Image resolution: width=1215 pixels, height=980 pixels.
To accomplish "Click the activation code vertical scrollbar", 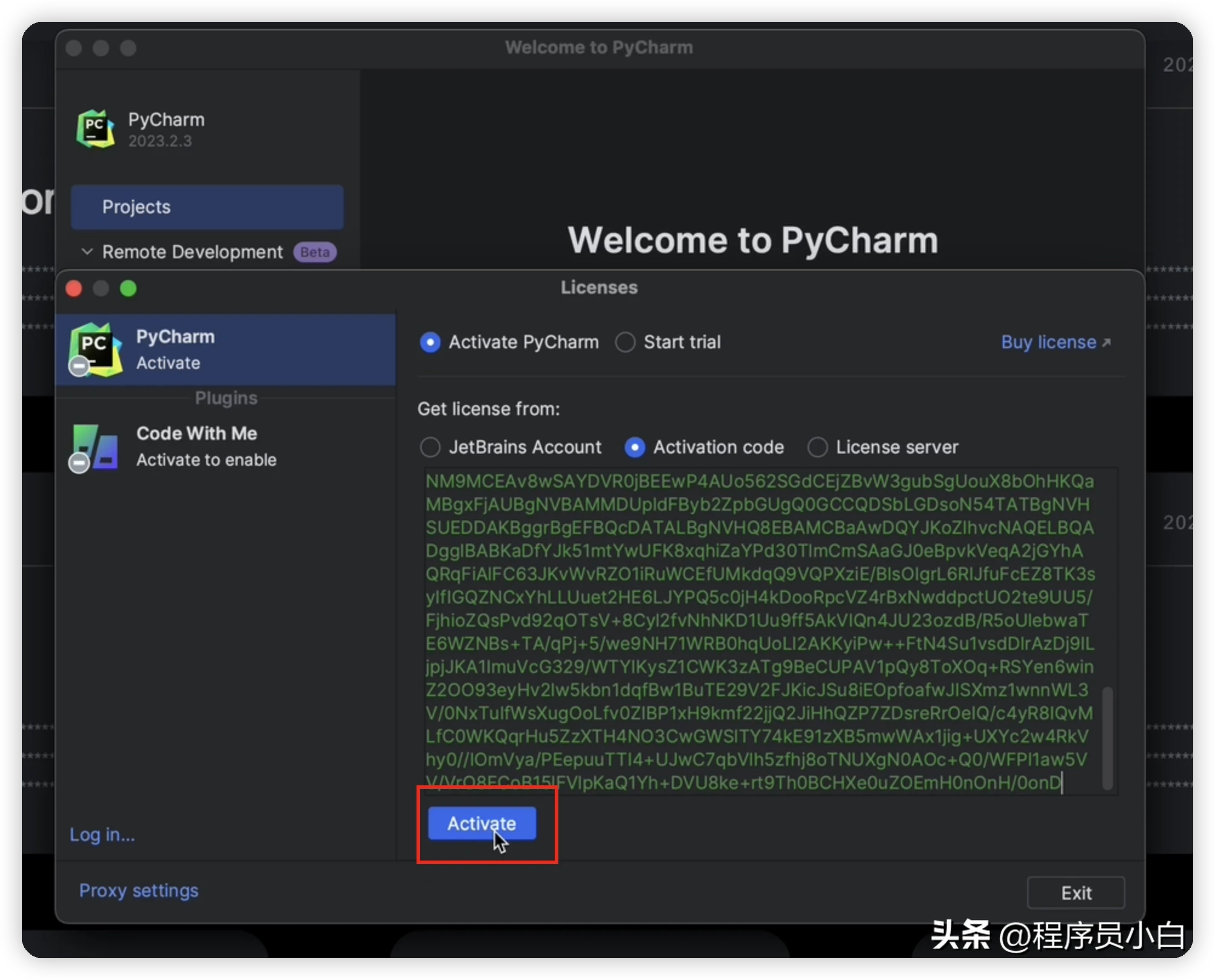I will (x=1107, y=738).
